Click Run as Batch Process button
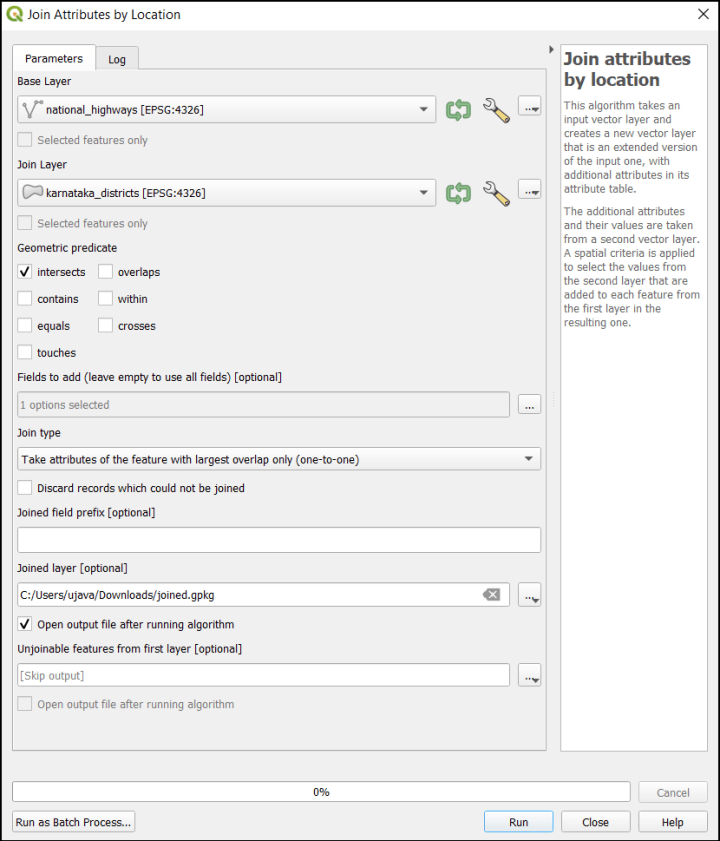This screenshot has width=720, height=841. 74,822
